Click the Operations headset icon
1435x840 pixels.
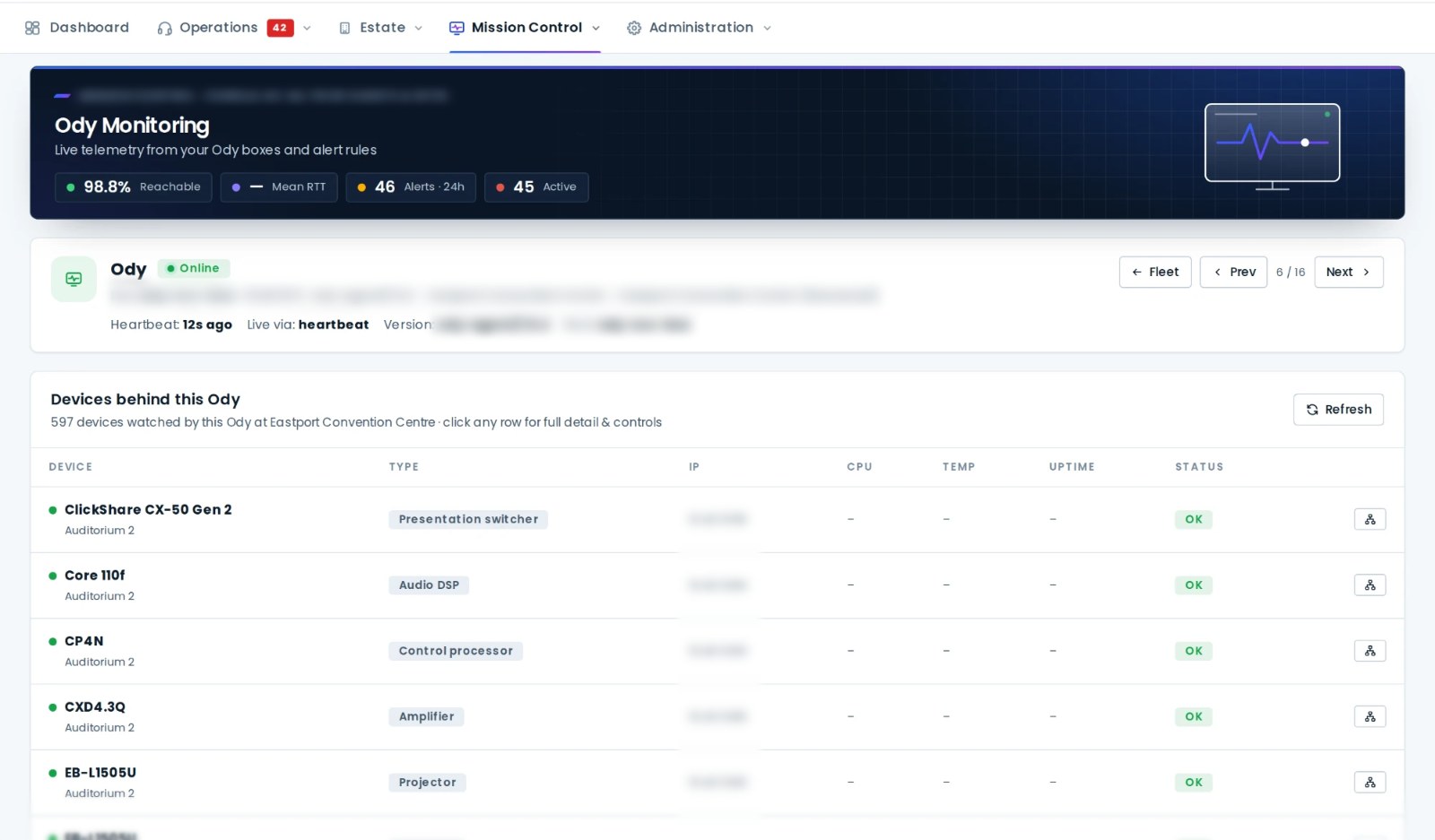point(164,28)
